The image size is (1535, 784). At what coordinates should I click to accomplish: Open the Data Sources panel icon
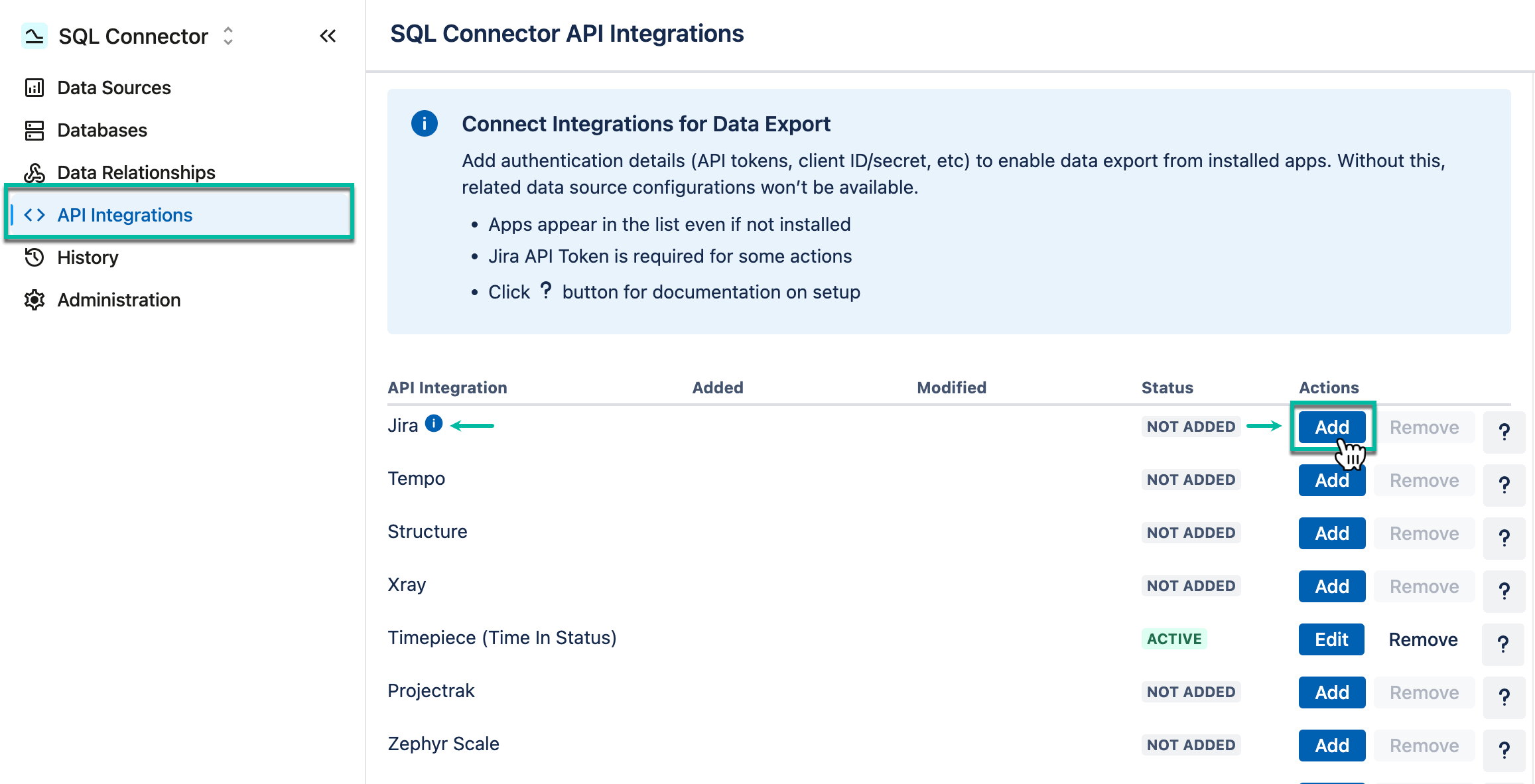click(x=34, y=87)
